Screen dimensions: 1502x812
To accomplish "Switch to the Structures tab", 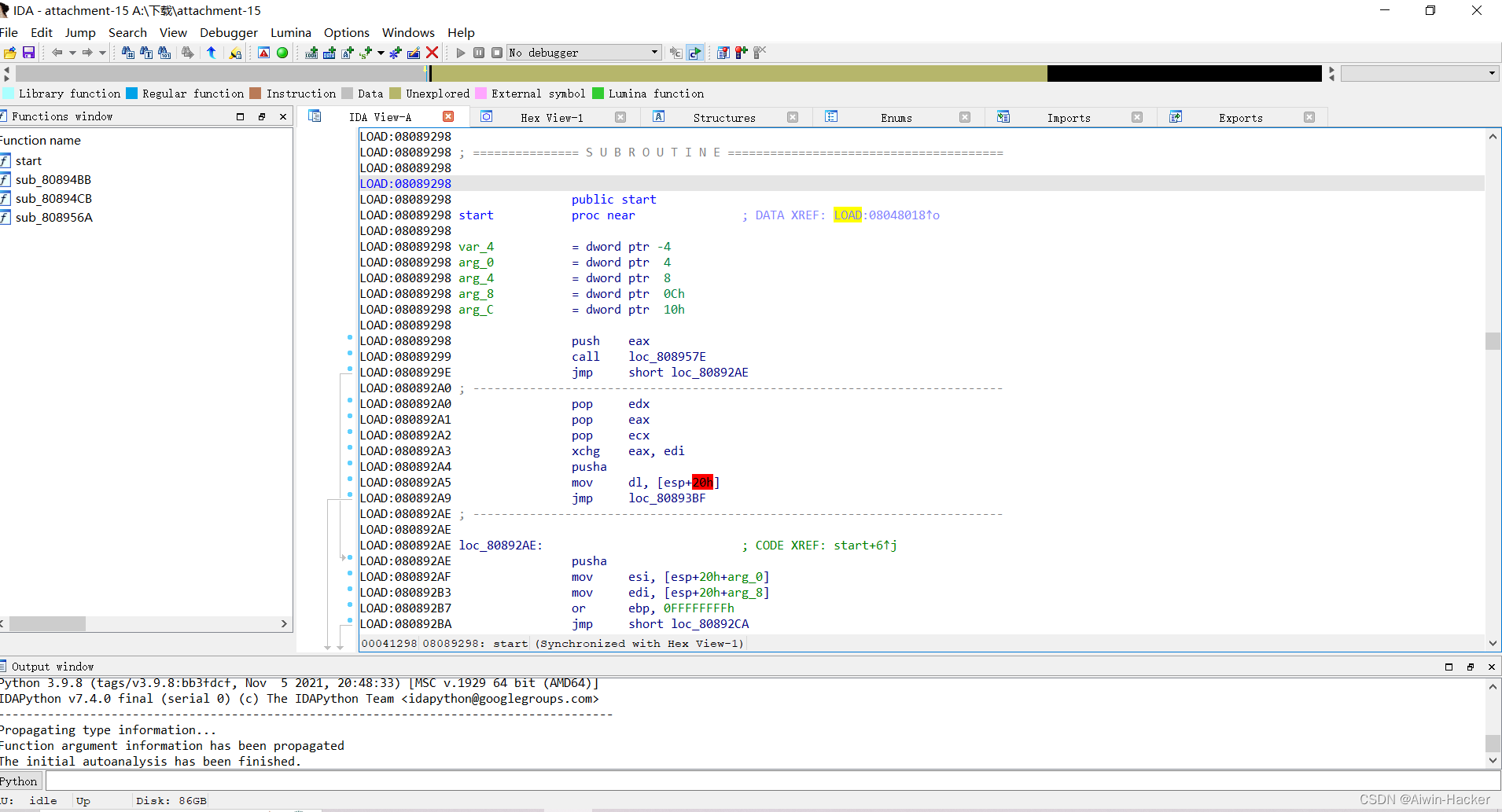I will pyautogui.click(x=724, y=118).
